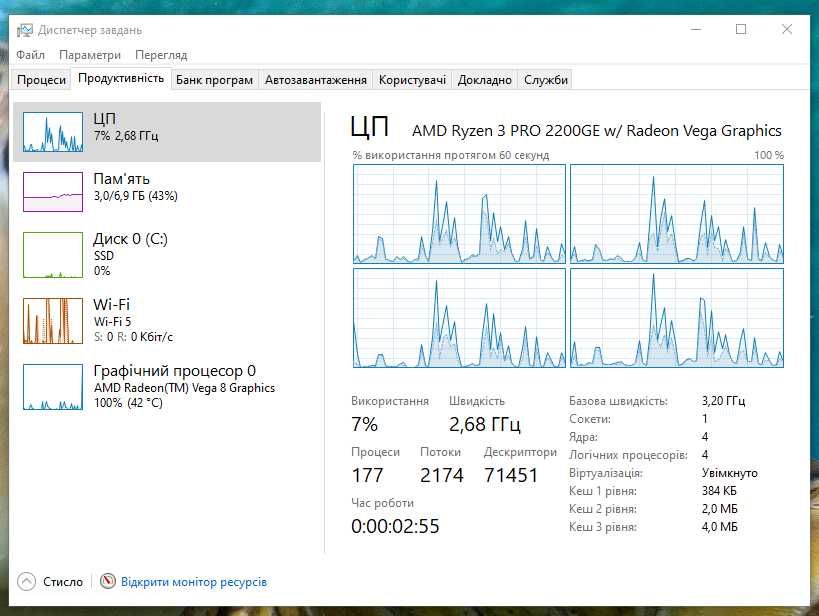Switch to the Автозавантаження tab
This screenshot has height=616, width=819.
point(315,80)
